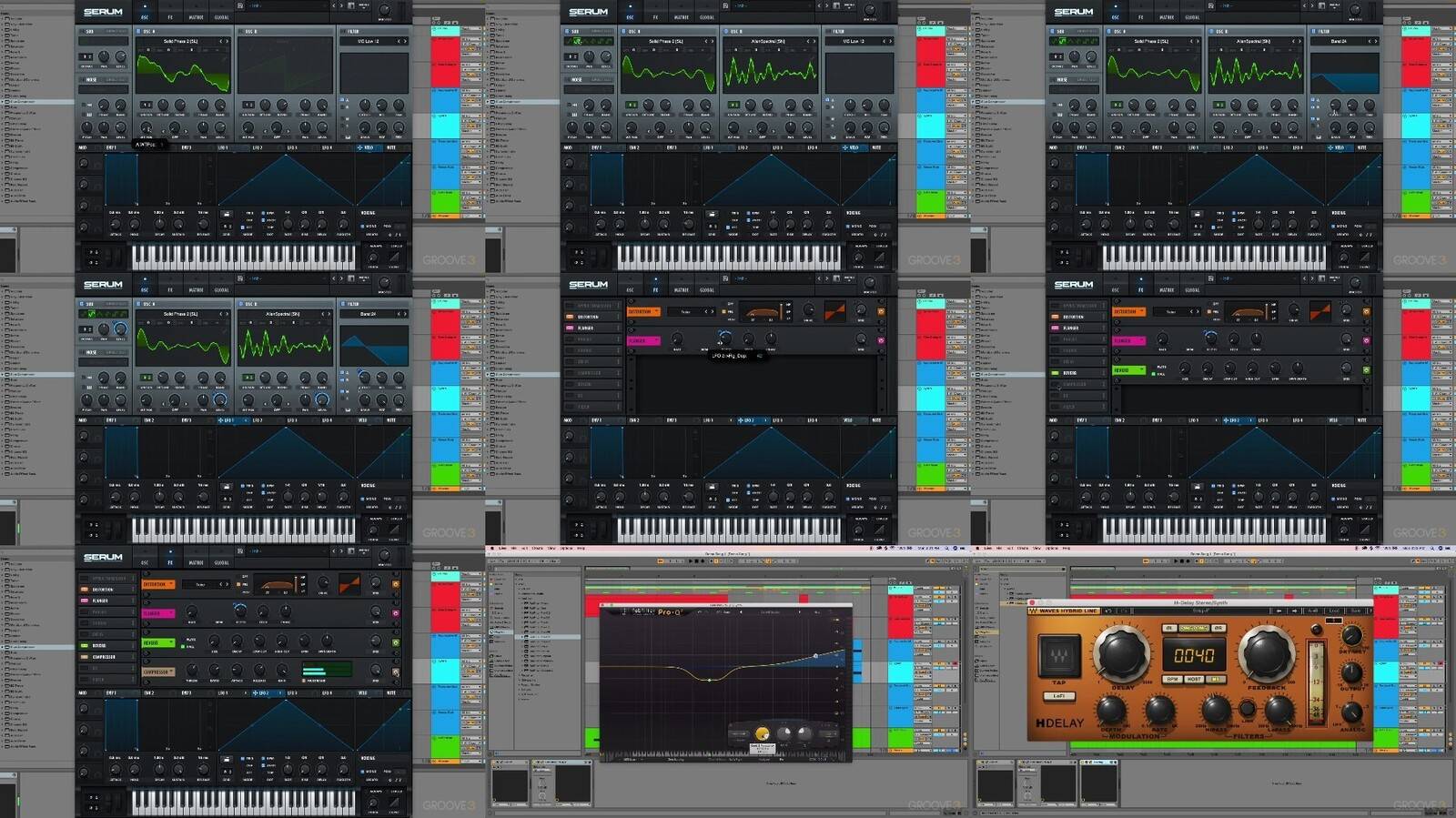Image resolution: width=1456 pixels, height=818 pixels.
Task: Click Load button in H-Delay toolbar
Action: 1334,611
